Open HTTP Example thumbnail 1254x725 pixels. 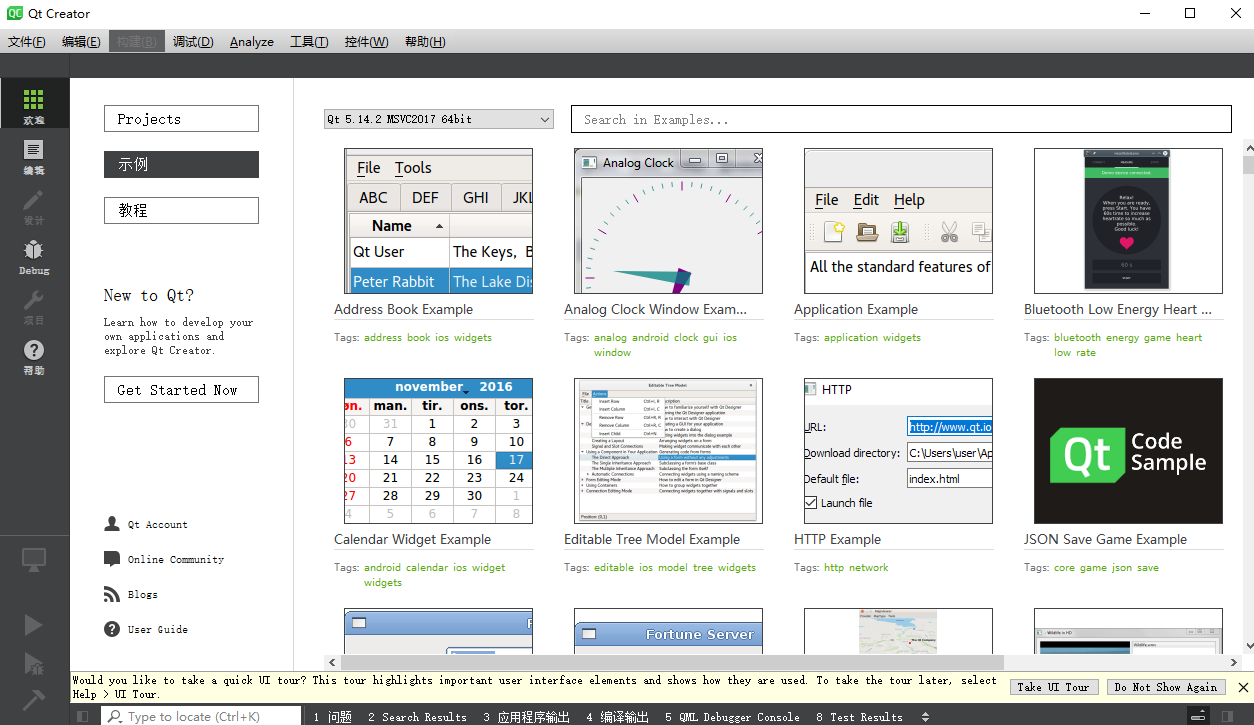click(898, 451)
